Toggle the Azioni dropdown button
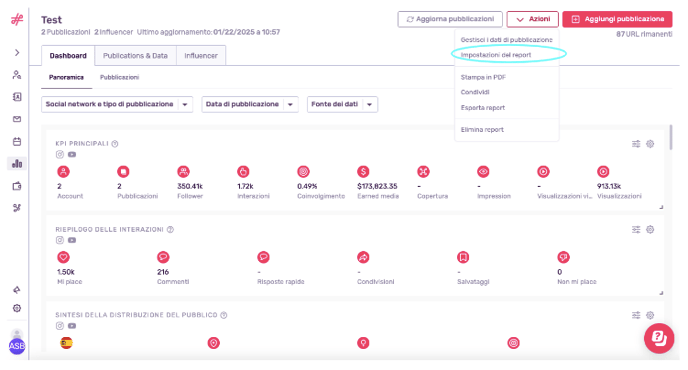This screenshot has height=370, width=688. (533, 19)
